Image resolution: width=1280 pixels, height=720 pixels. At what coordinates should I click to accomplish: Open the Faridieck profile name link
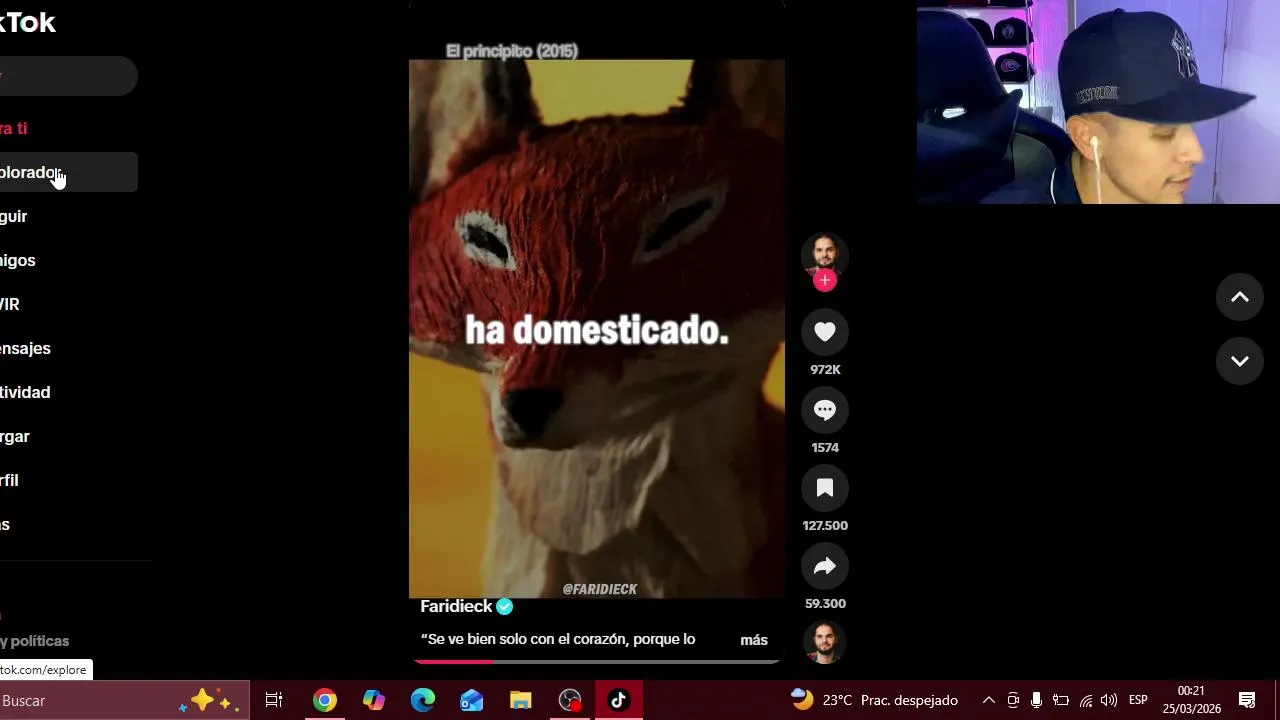[456, 607]
